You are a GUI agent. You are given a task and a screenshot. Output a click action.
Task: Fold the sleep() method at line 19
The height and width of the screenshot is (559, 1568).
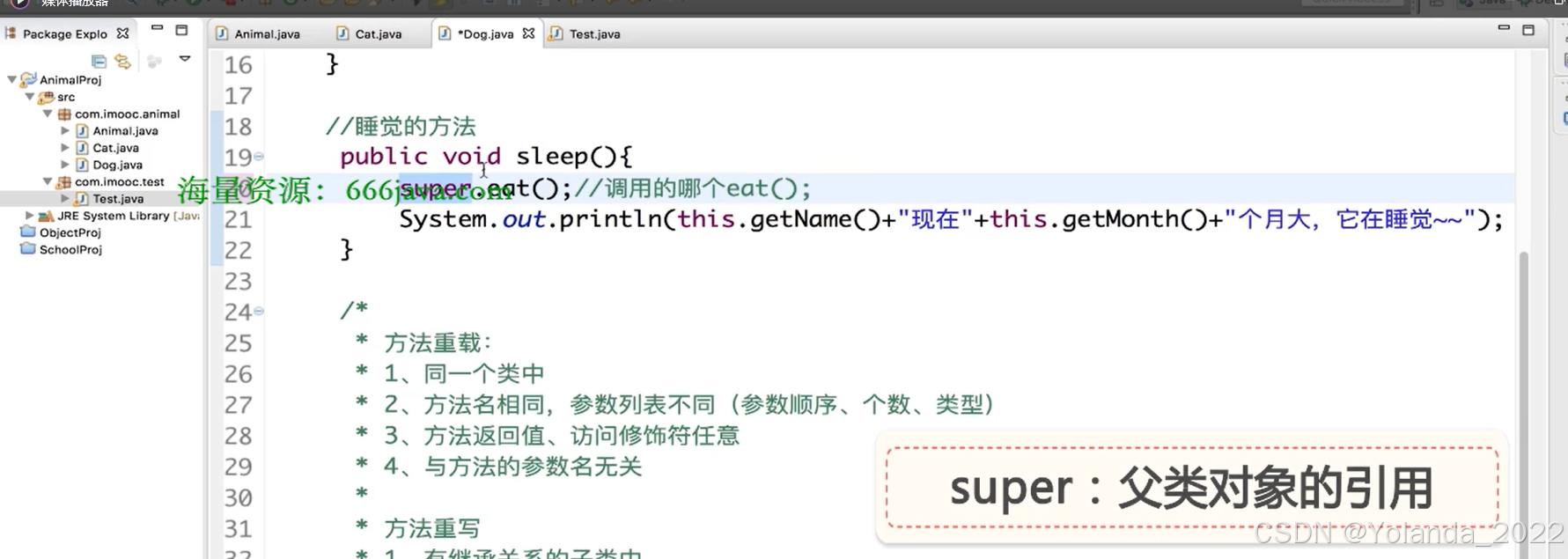pos(259,157)
